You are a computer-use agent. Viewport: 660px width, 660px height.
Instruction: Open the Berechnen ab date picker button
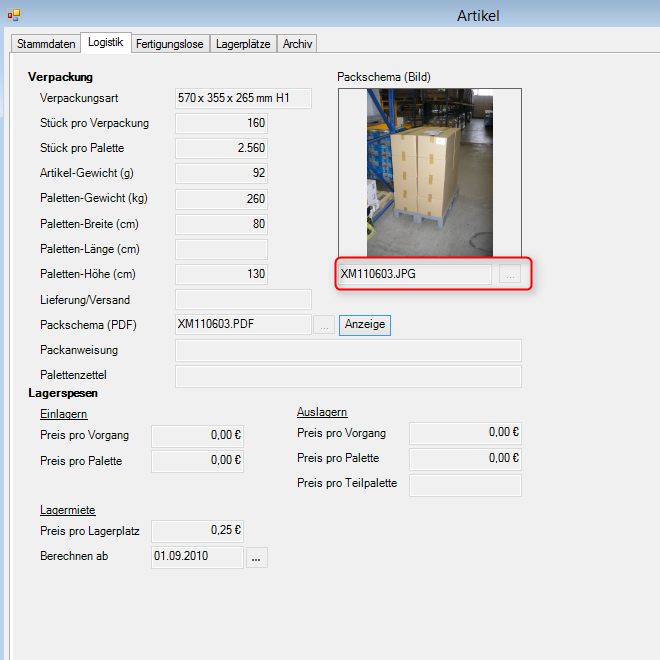point(257,557)
